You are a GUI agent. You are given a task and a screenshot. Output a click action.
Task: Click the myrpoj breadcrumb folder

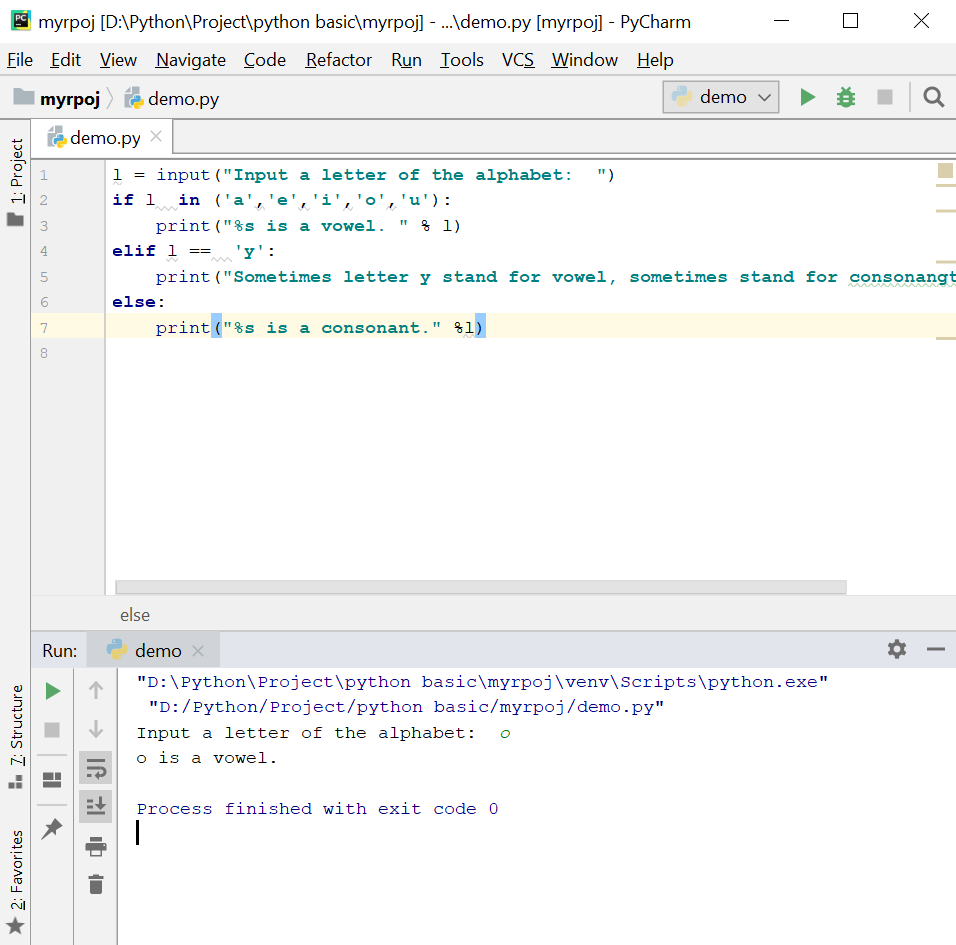click(57, 98)
